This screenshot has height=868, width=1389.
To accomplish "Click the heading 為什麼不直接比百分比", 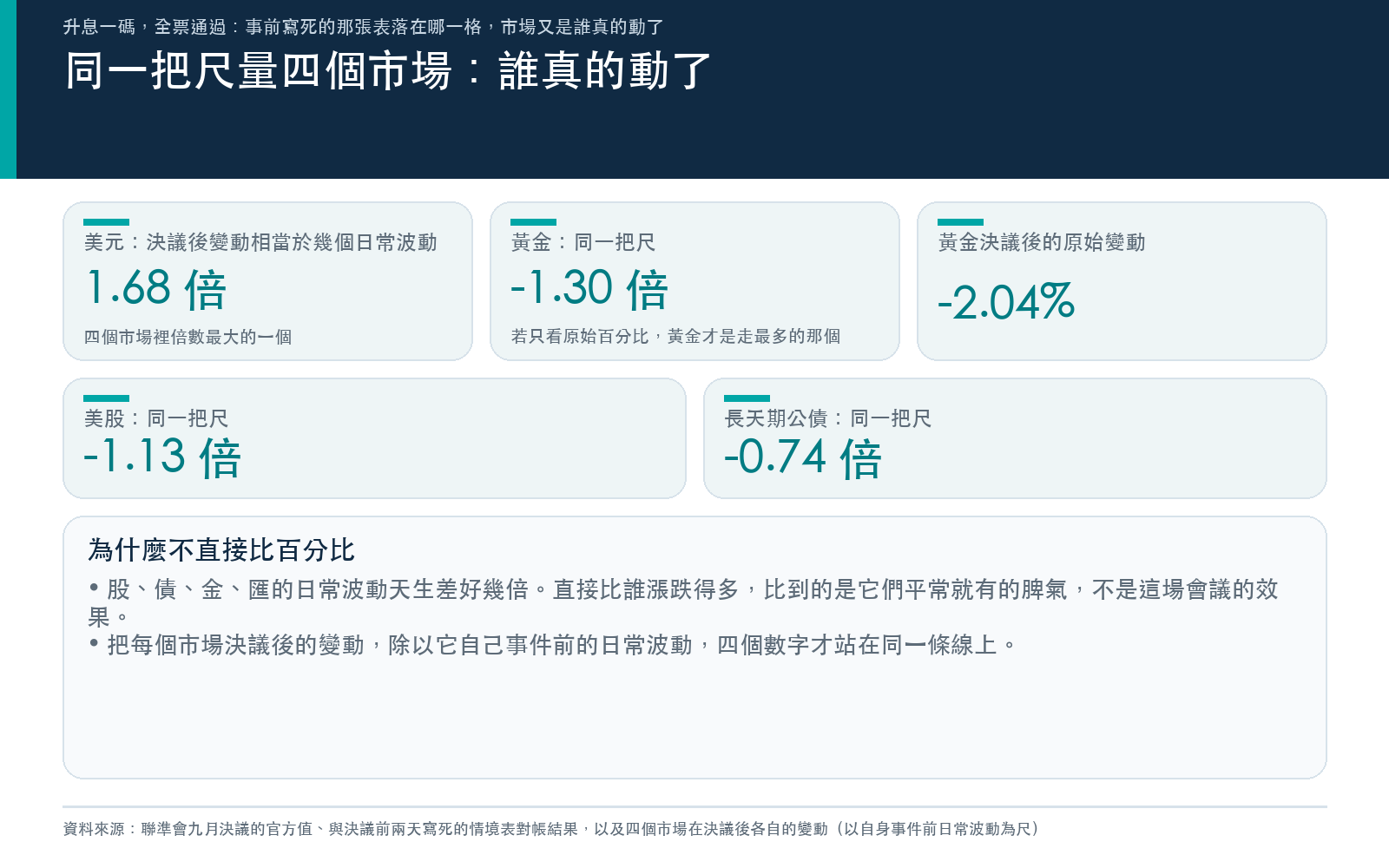I will click(221, 550).
